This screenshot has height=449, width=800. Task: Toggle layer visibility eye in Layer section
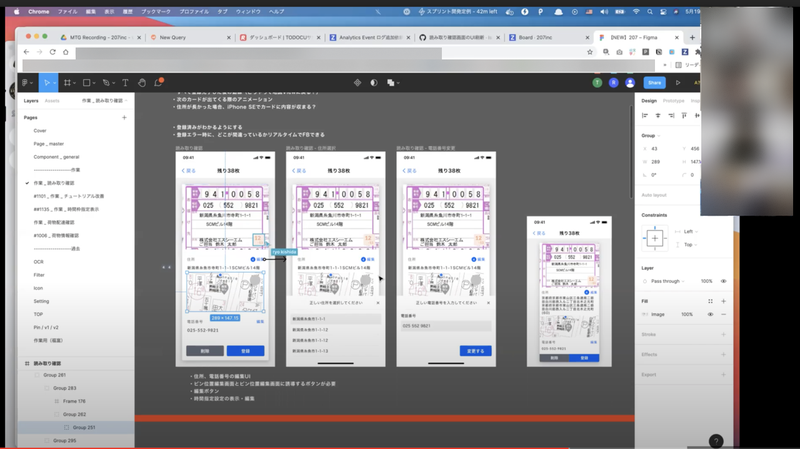point(723,281)
